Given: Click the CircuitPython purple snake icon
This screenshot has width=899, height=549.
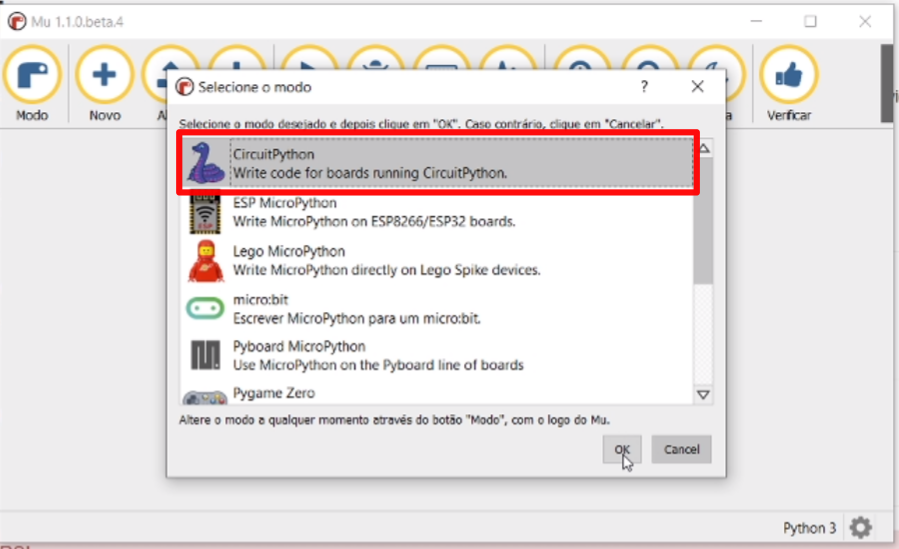Looking at the screenshot, I should 205,163.
